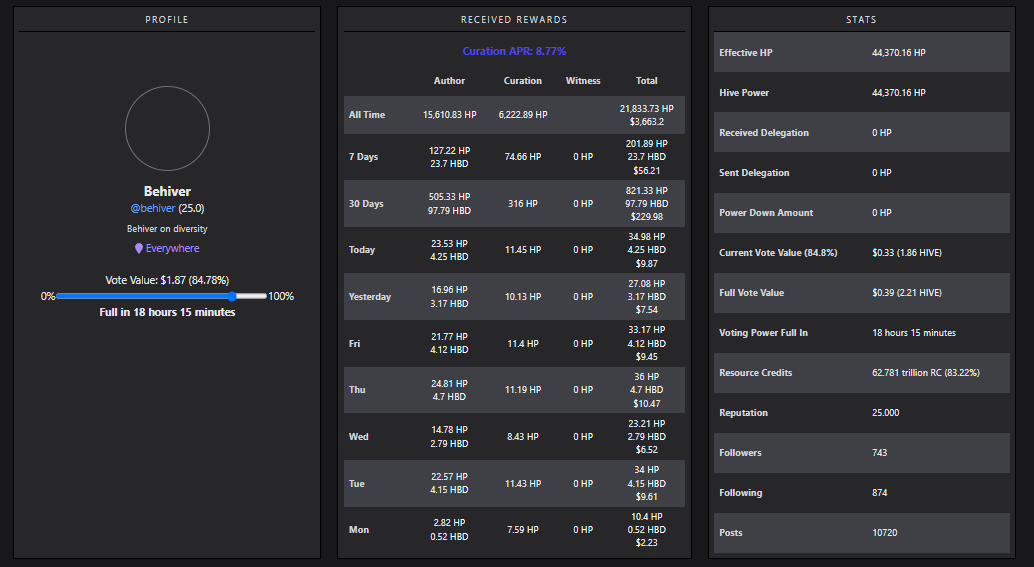Screen dimensions: 1034x567
Task: Click the 7 Days row label
Action: click(x=363, y=157)
